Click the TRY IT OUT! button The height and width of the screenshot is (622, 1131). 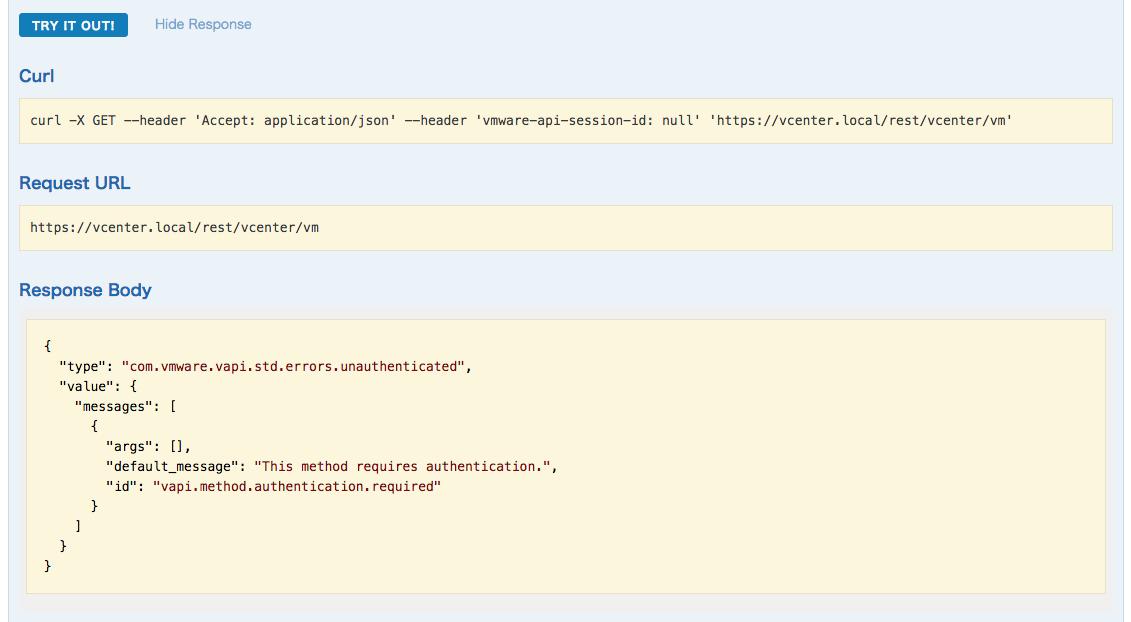coord(73,24)
